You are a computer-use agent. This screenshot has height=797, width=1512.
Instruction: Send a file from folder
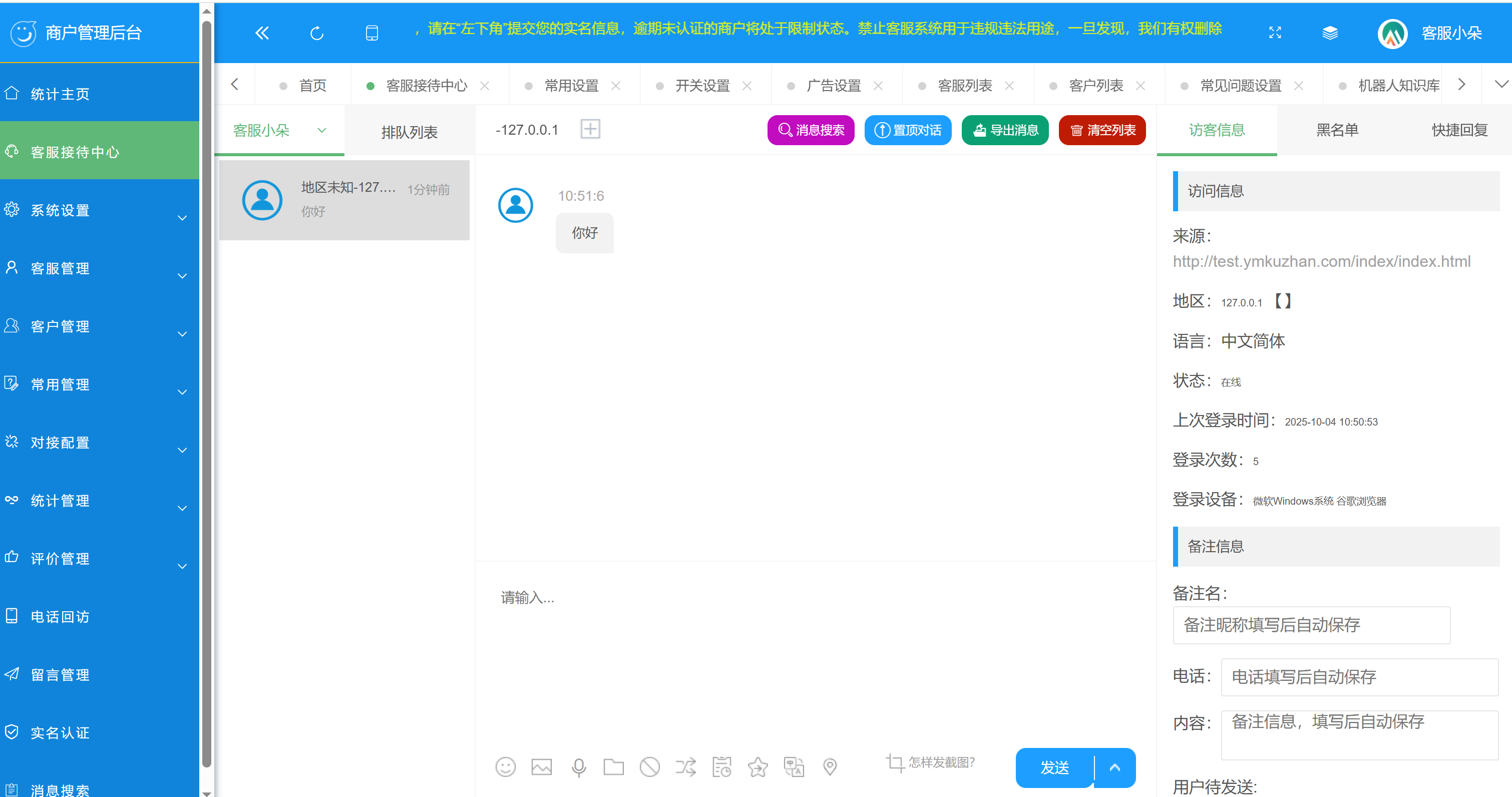tap(614, 766)
